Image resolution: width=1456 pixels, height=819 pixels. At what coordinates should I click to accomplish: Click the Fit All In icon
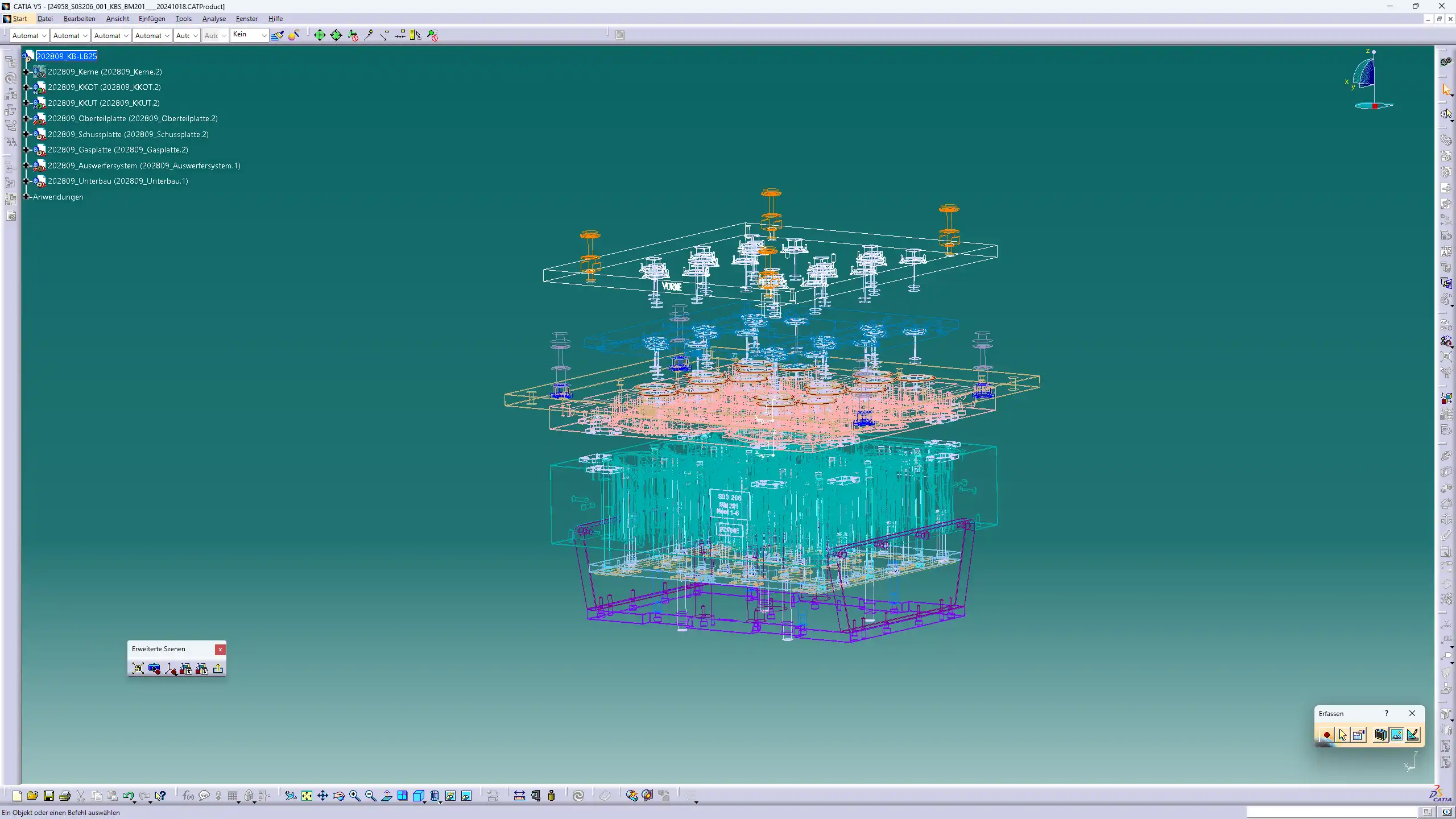[307, 796]
